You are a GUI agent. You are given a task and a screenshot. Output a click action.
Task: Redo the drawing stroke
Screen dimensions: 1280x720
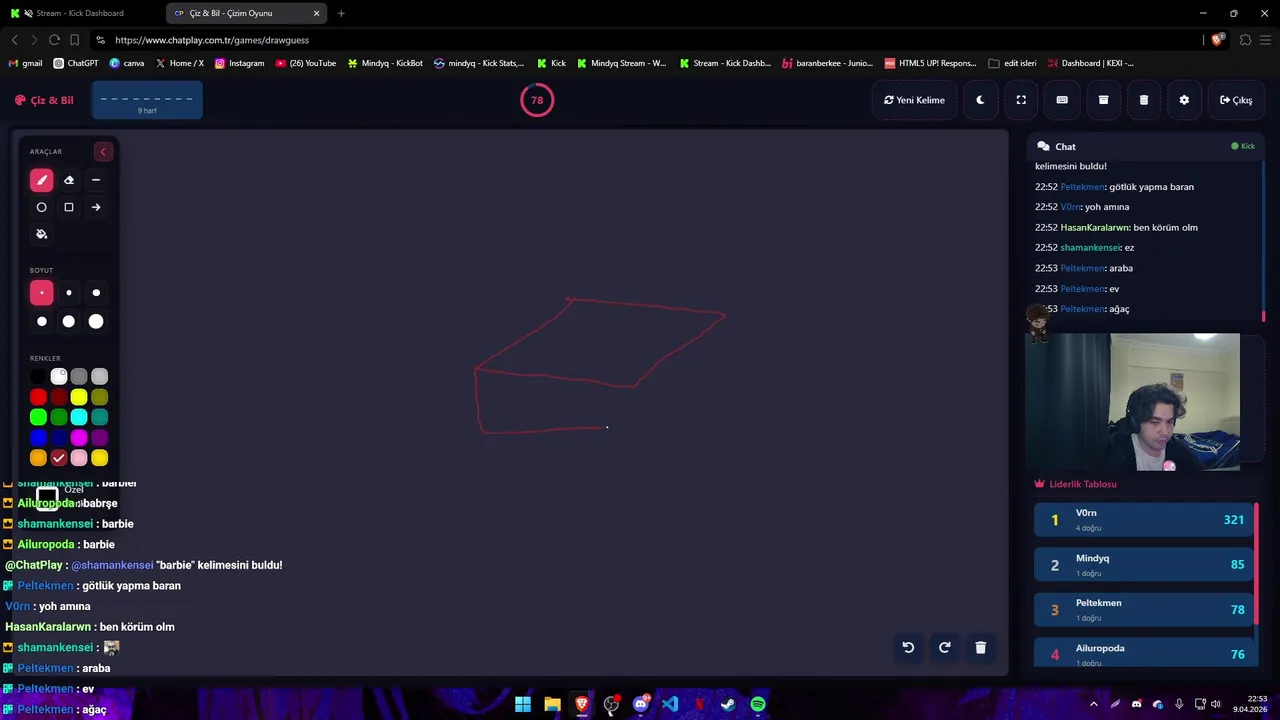(x=944, y=647)
